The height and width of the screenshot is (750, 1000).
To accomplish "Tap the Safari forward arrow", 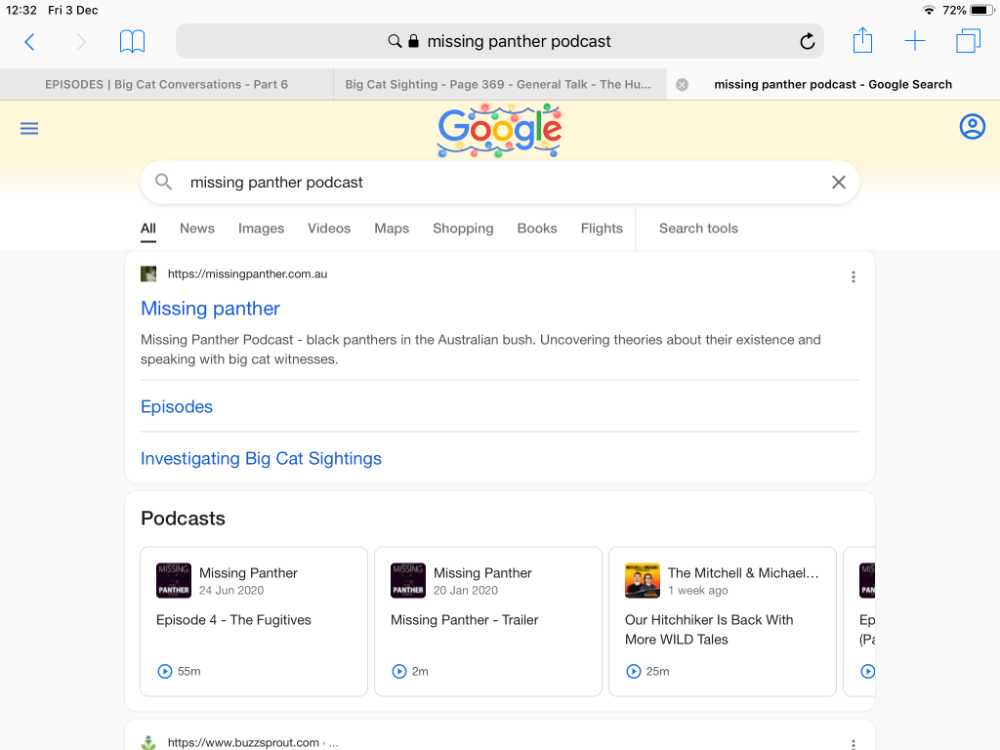I will point(81,42).
